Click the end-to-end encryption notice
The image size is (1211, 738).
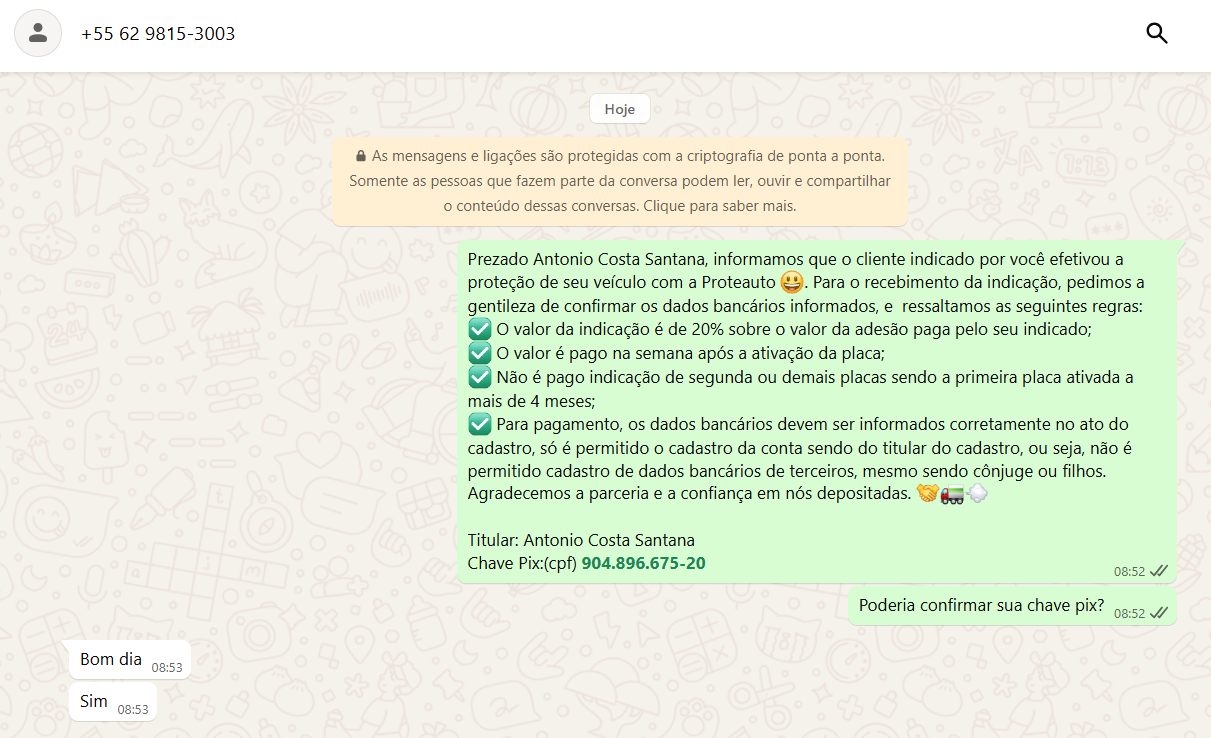click(x=619, y=182)
